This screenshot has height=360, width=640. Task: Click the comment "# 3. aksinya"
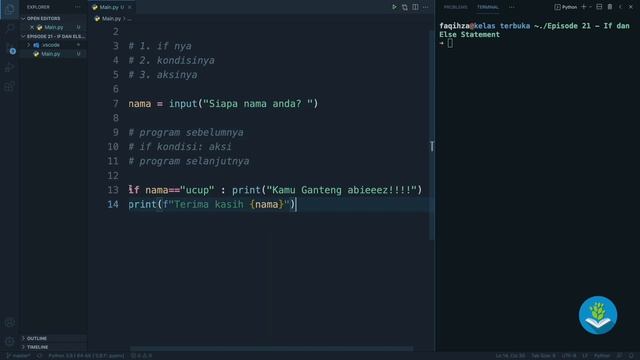(x=163, y=75)
